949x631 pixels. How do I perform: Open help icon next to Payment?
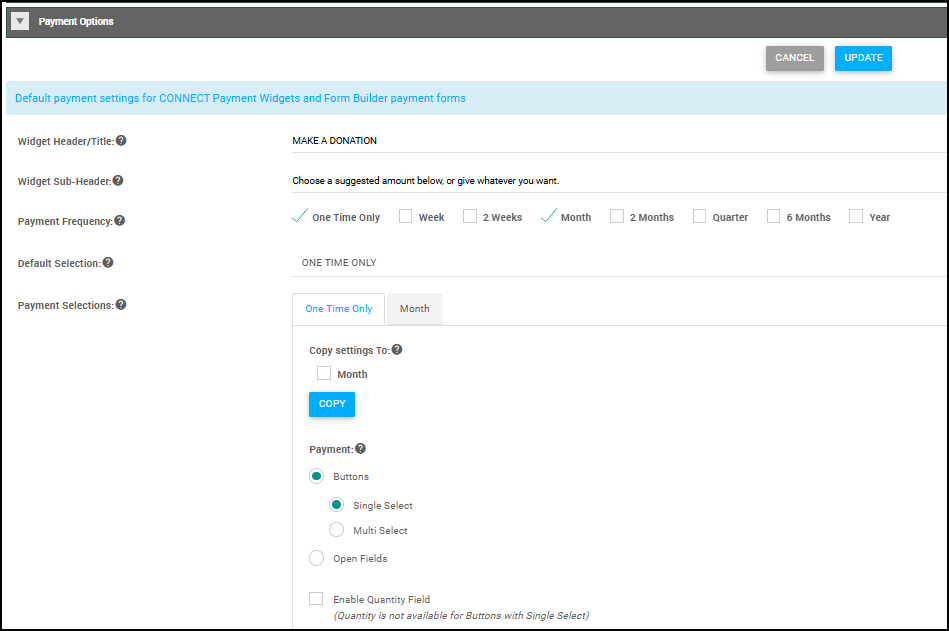click(x=361, y=448)
